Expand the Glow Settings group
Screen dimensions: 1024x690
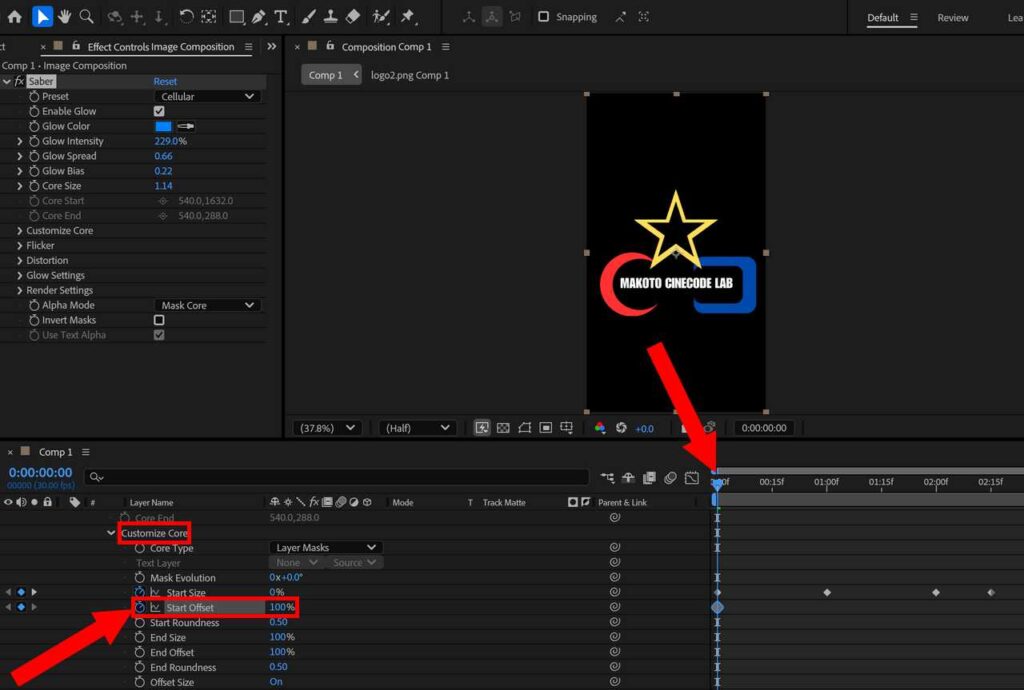pyautogui.click(x=20, y=275)
